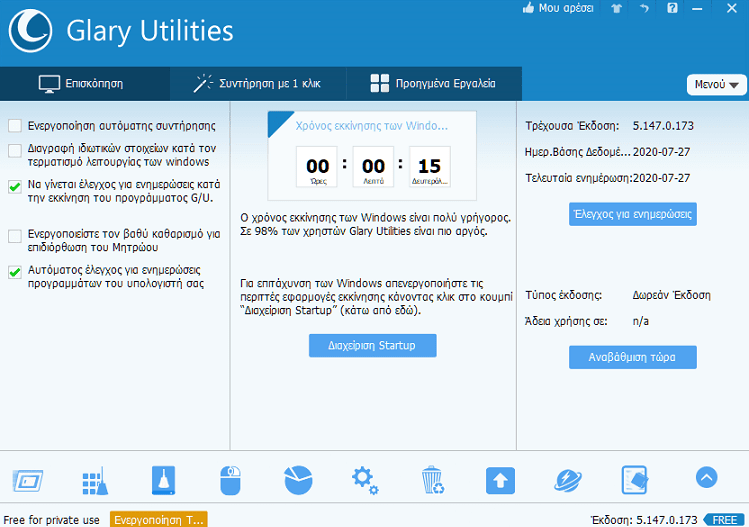Launch the registry cleaner grid-broom icon

coord(95,481)
